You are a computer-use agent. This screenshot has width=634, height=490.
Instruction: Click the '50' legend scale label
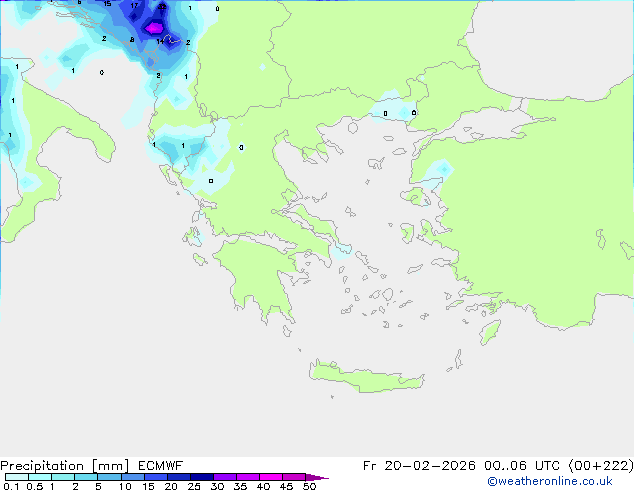pyautogui.click(x=309, y=486)
